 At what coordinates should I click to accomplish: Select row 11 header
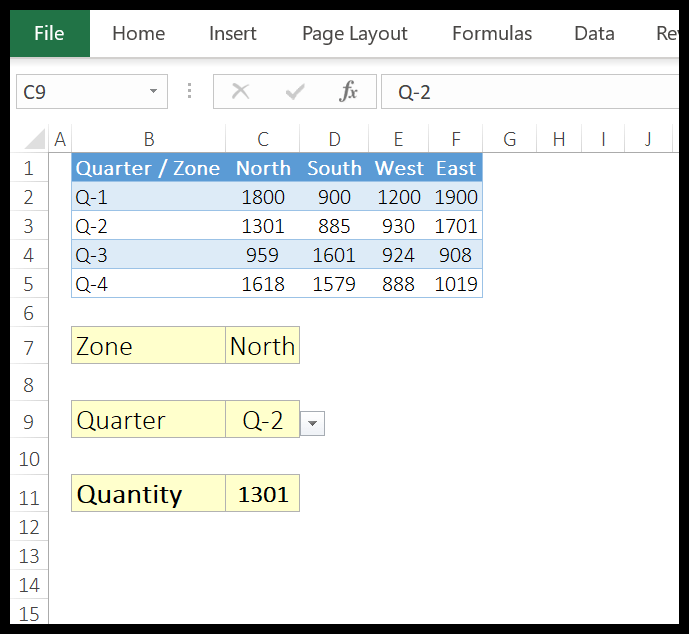click(29, 494)
